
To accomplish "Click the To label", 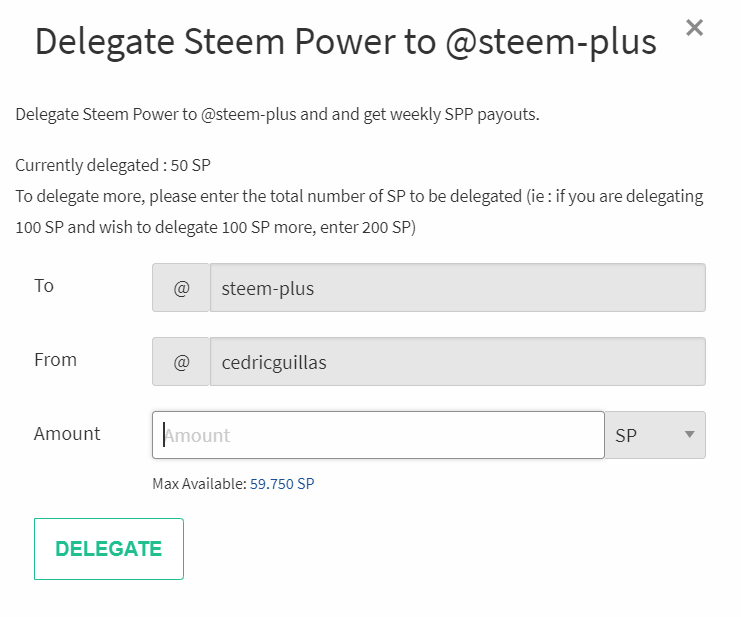I will point(44,286).
